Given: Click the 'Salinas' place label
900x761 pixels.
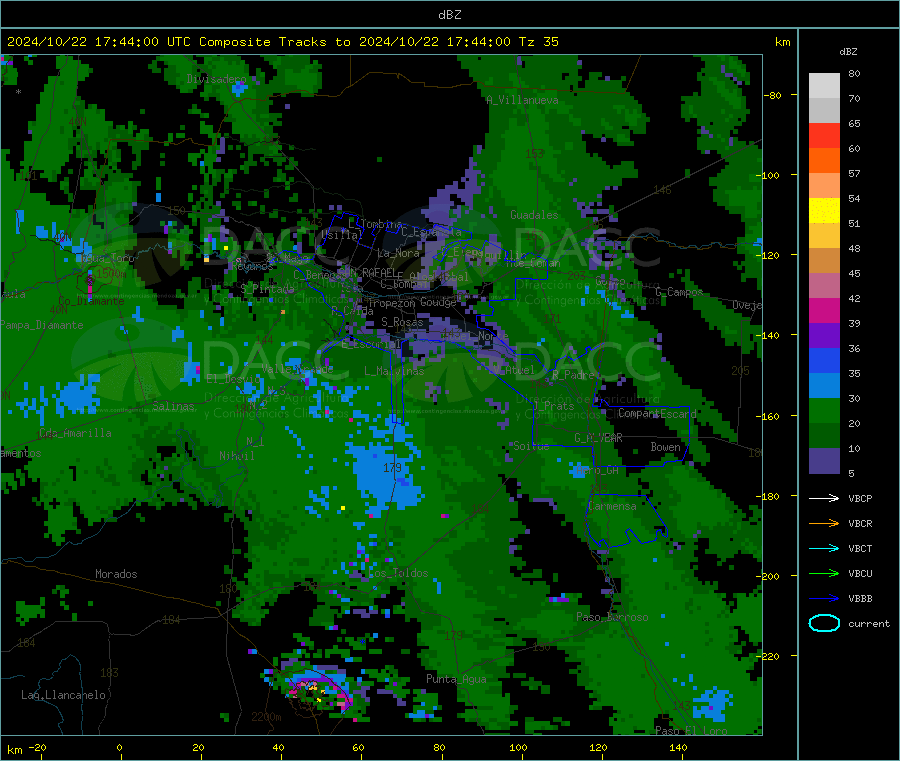Looking at the screenshot, I should pyautogui.click(x=173, y=406).
